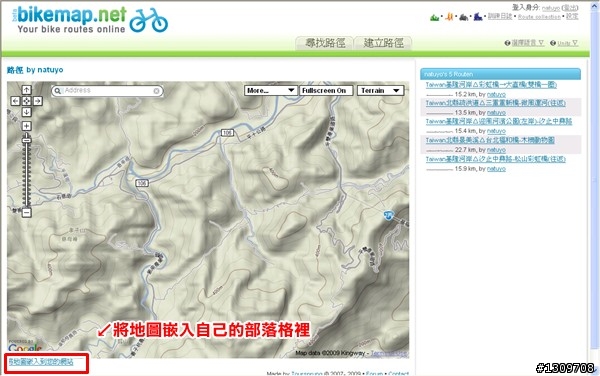Open the natuyo profile link at top
600x376 pixels.
[x=551, y=8]
